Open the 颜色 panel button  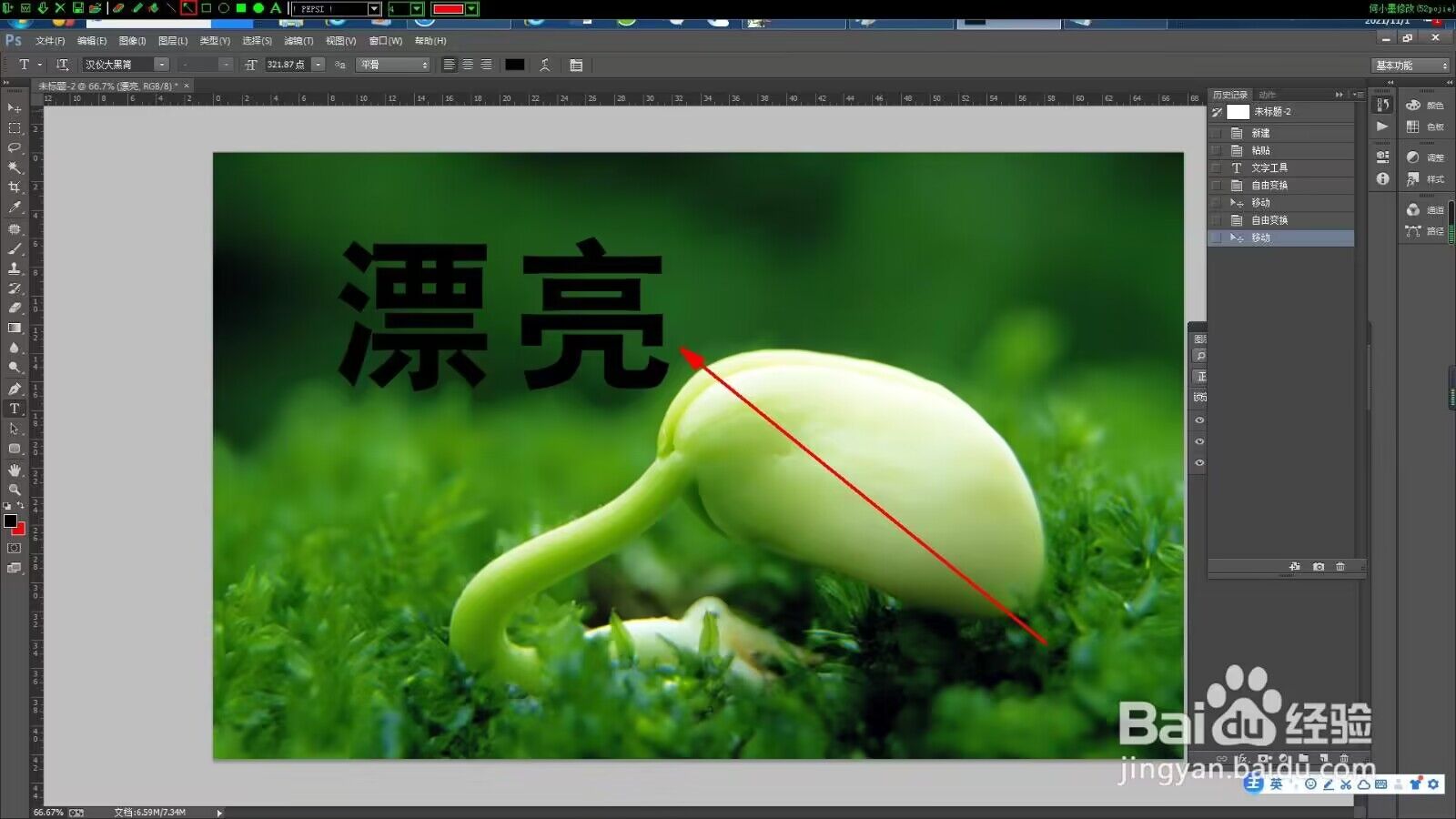point(1425,106)
